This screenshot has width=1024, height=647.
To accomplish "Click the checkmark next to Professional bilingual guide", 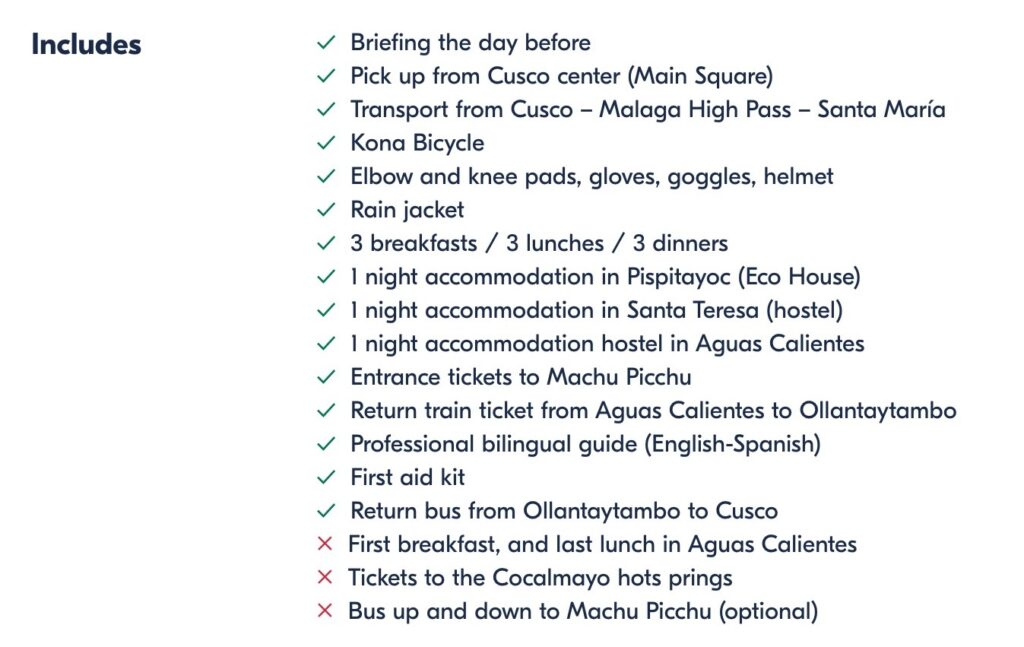I will pos(325,444).
